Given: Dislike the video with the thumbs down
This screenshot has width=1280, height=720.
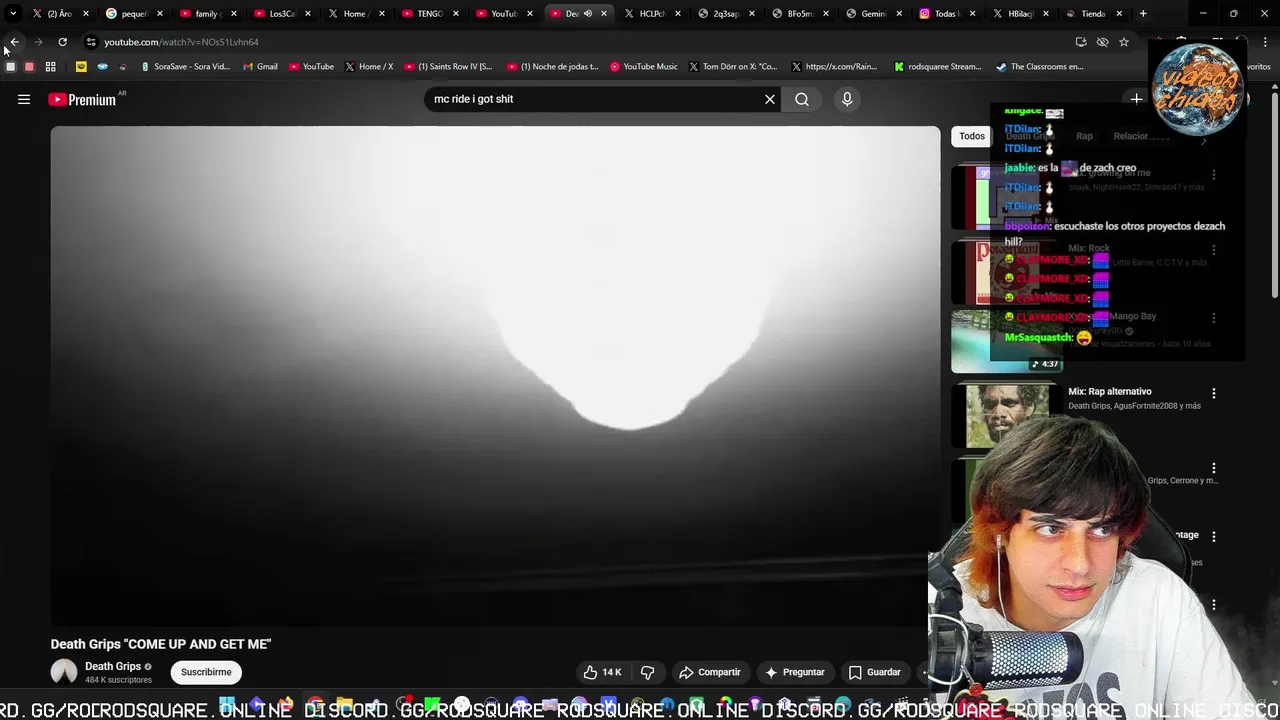Looking at the screenshot, I should pyautogui.click(x=647, y=672).
